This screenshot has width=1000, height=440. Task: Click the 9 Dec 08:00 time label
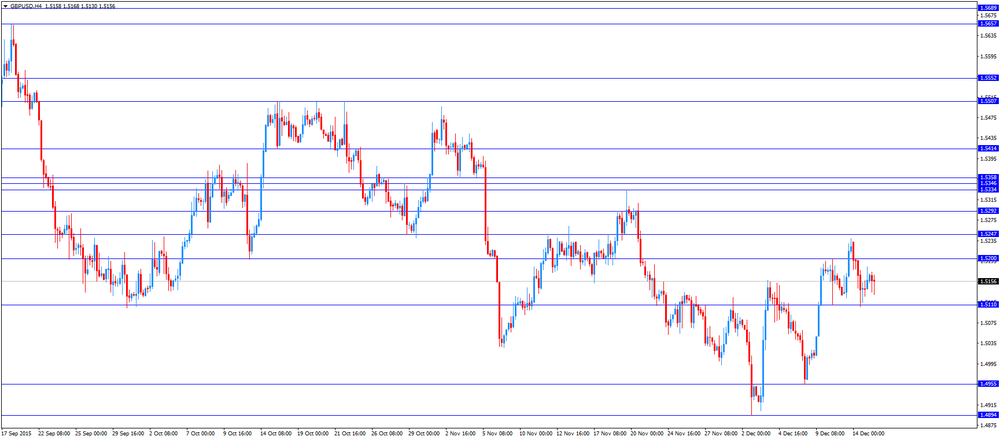[x=831, y=433]
